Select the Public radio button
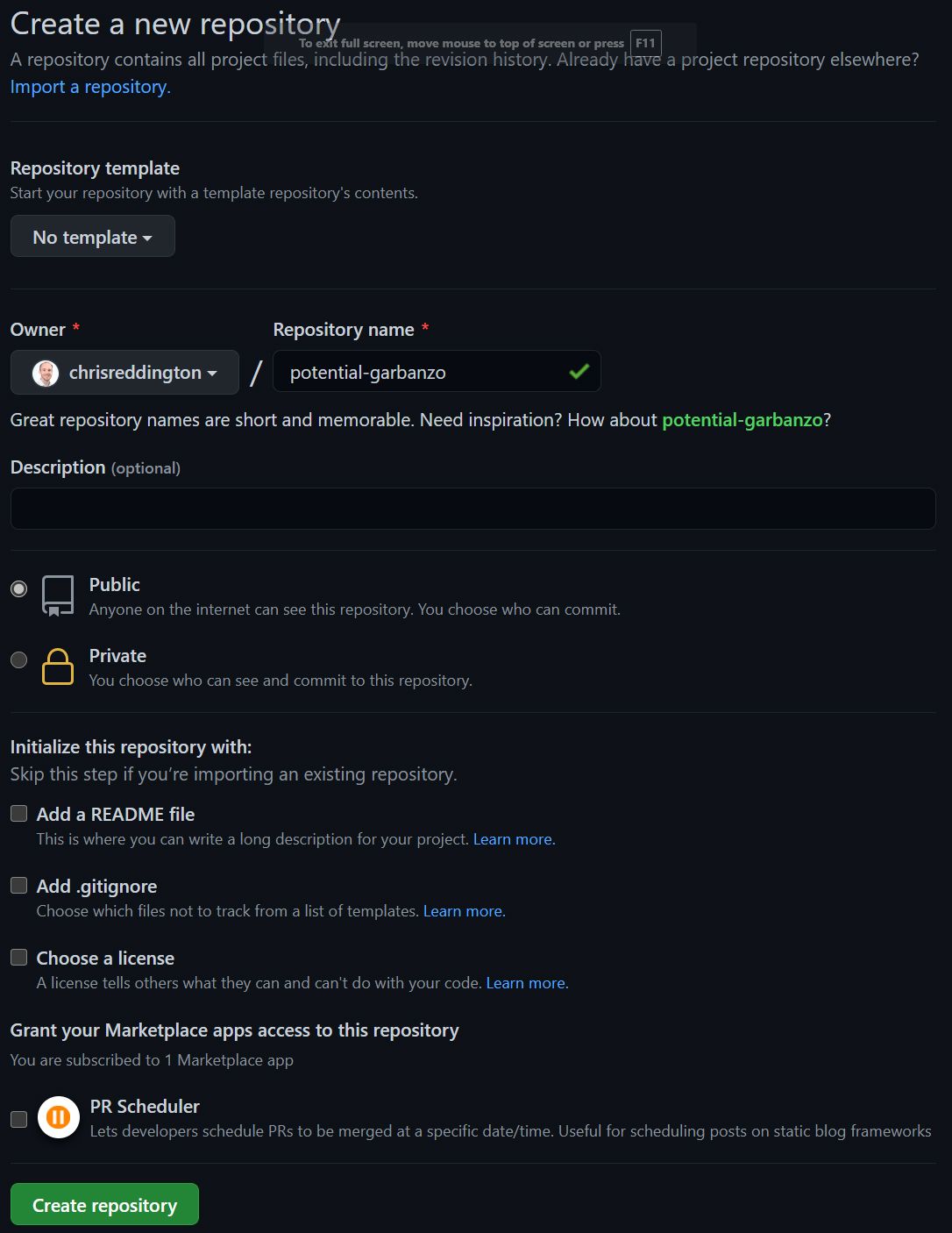952x1233 pixels. point(18,589)
